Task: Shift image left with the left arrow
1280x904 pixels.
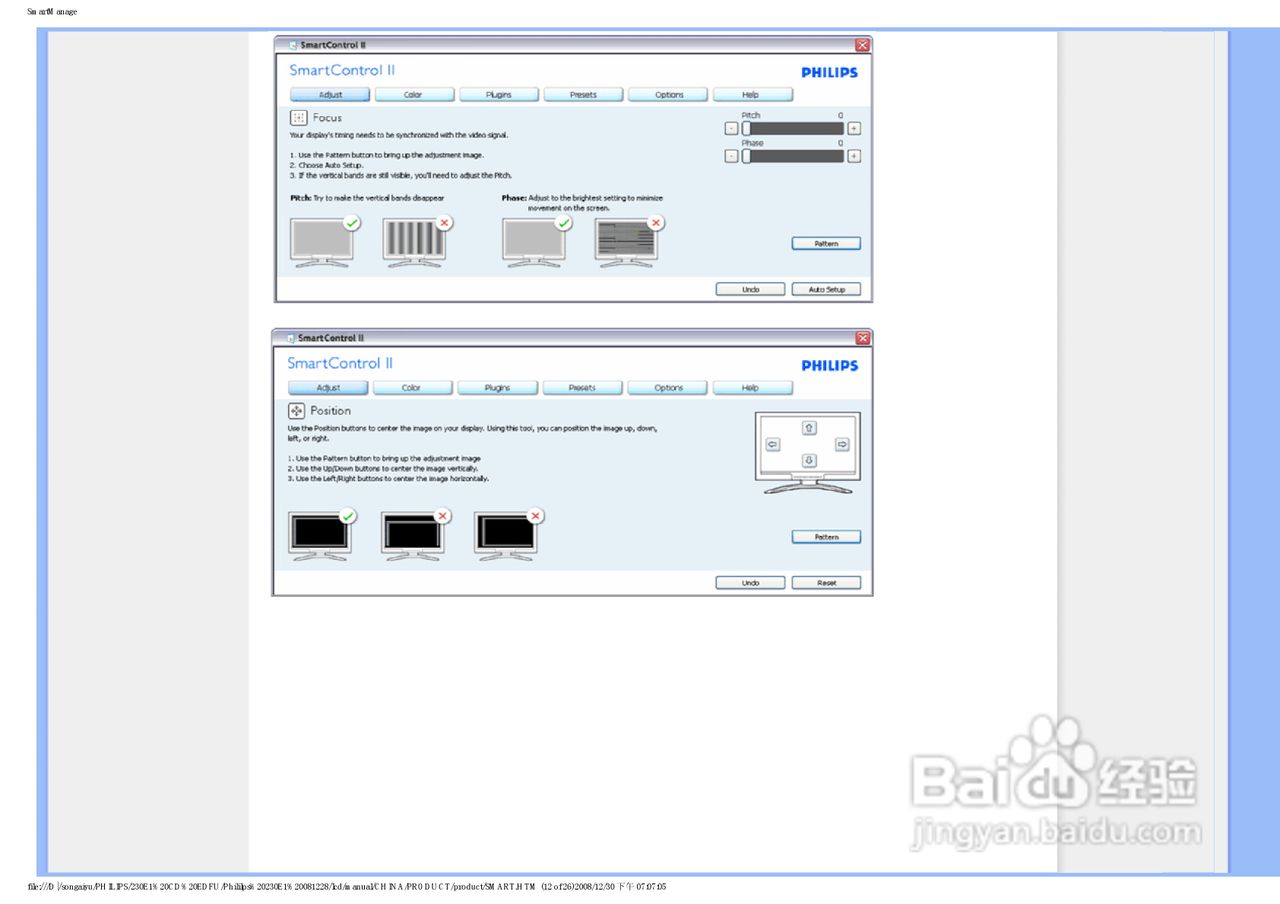Action: [x=773, y=444]
